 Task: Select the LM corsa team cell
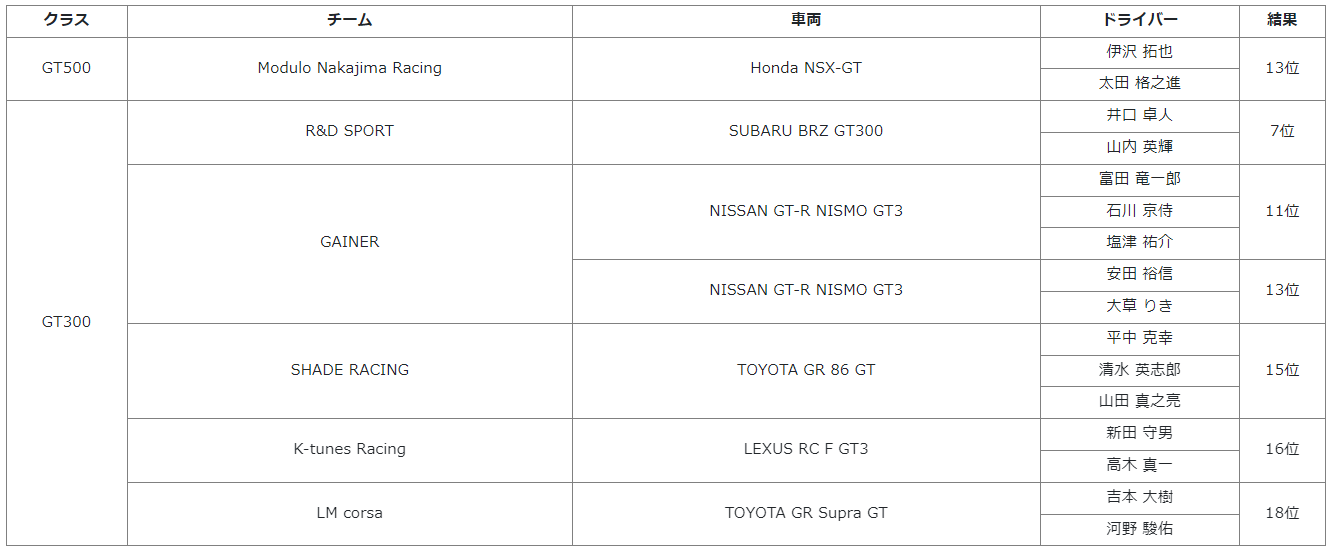coord(349,513)
